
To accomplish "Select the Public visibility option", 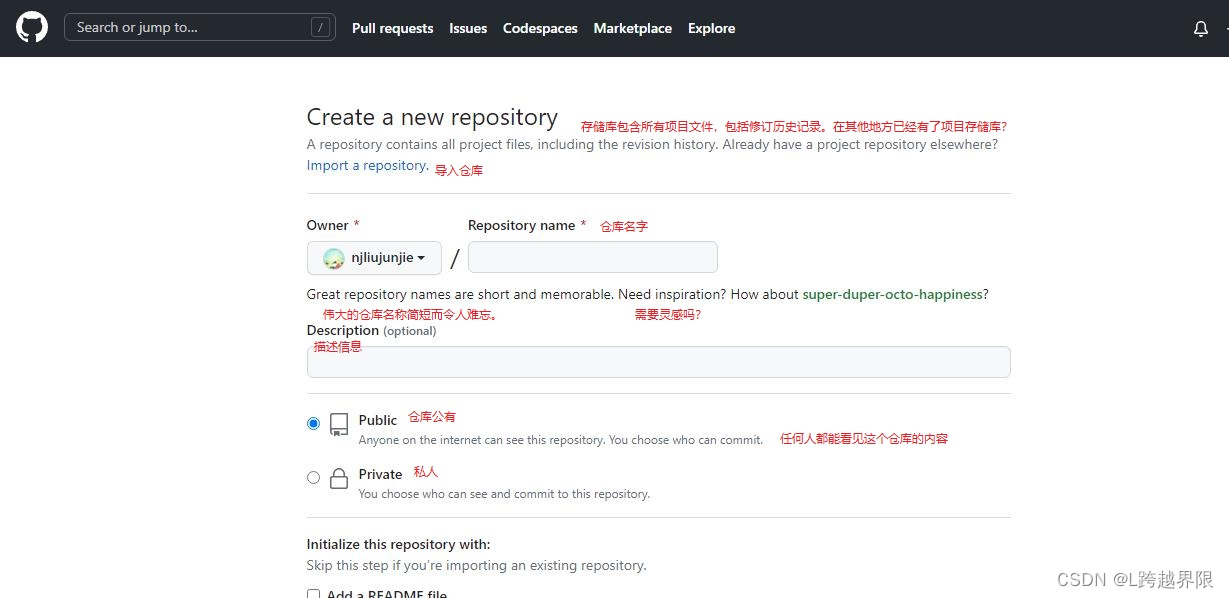I will coord(313,424).
